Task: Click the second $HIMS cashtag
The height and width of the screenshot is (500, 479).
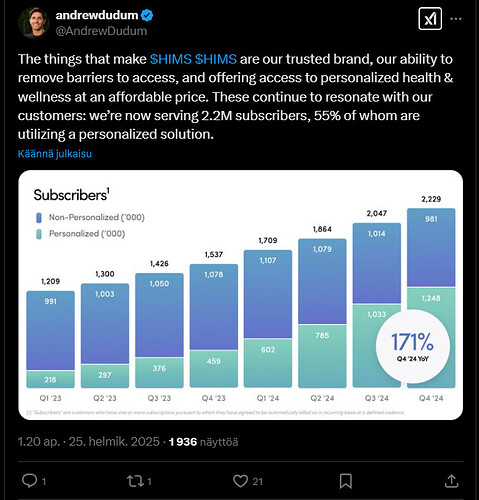Action: (216, 59)
